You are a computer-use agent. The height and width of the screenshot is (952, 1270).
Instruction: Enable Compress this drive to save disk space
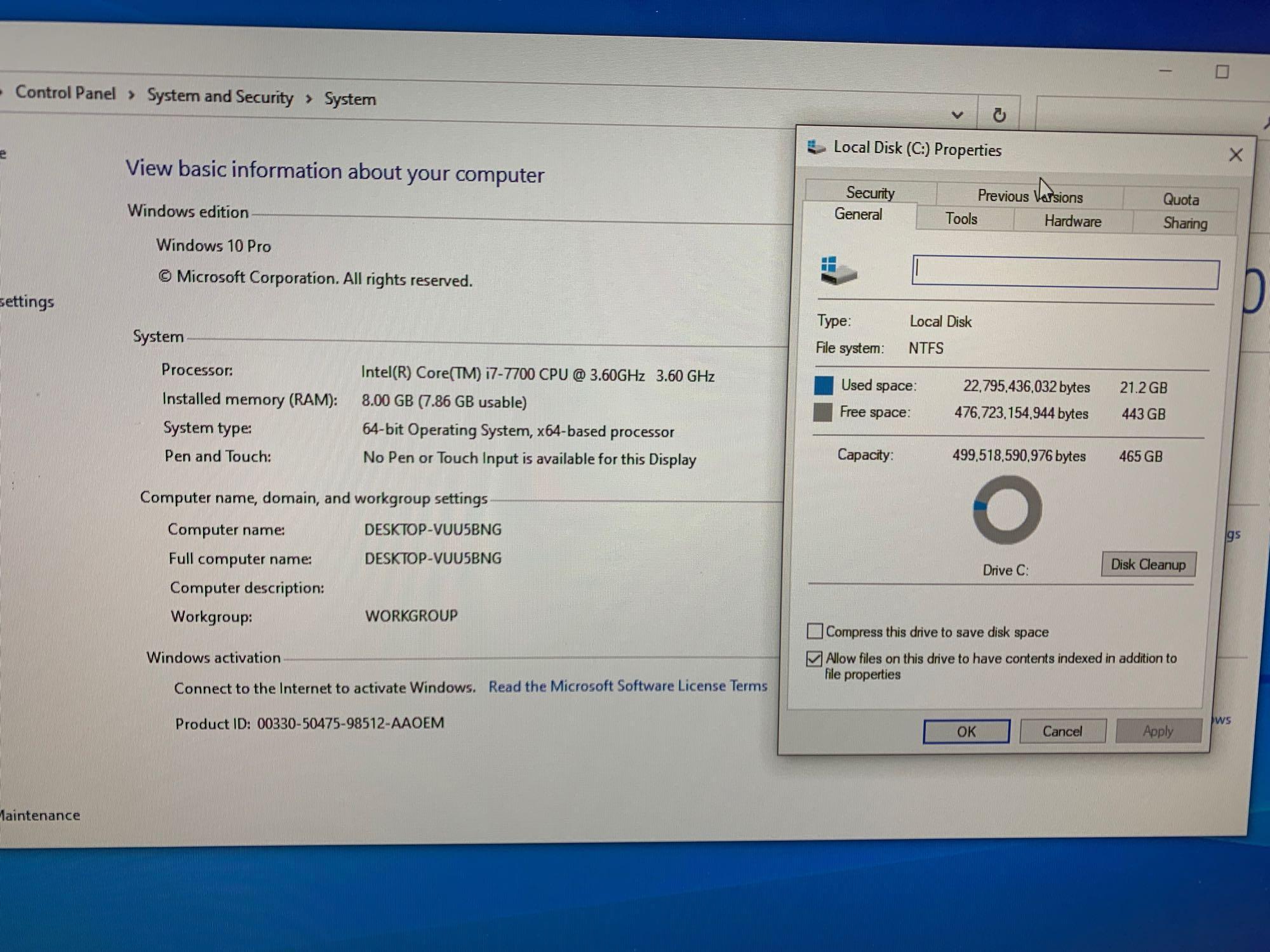coord(815,631)
